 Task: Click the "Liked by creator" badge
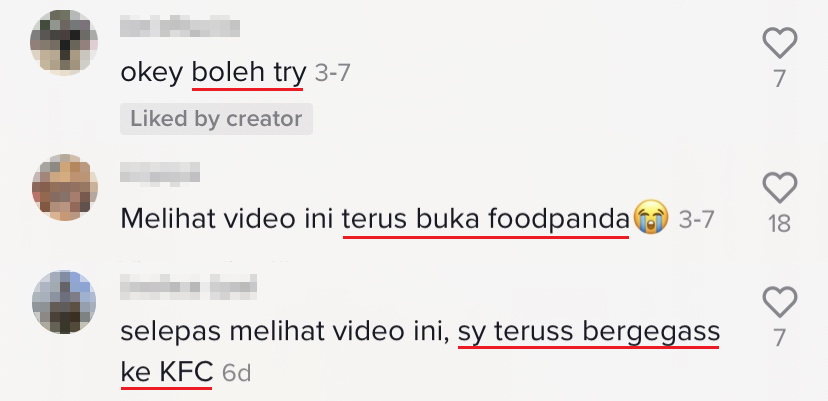tap(217, 119)
